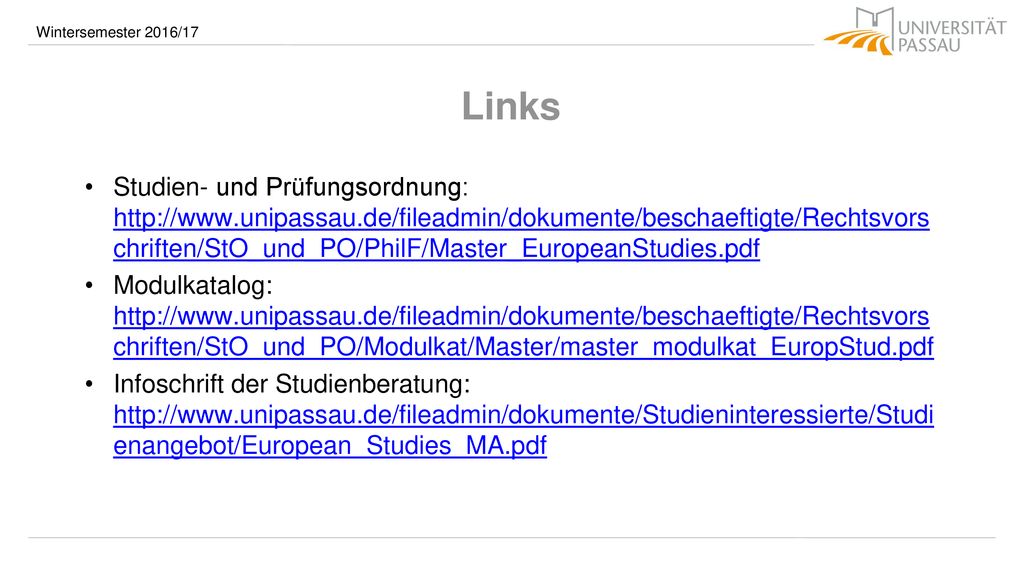Click the book outline atop the university logo
The height and width of the screenshot is (576, 1024).
pos(874,18)
